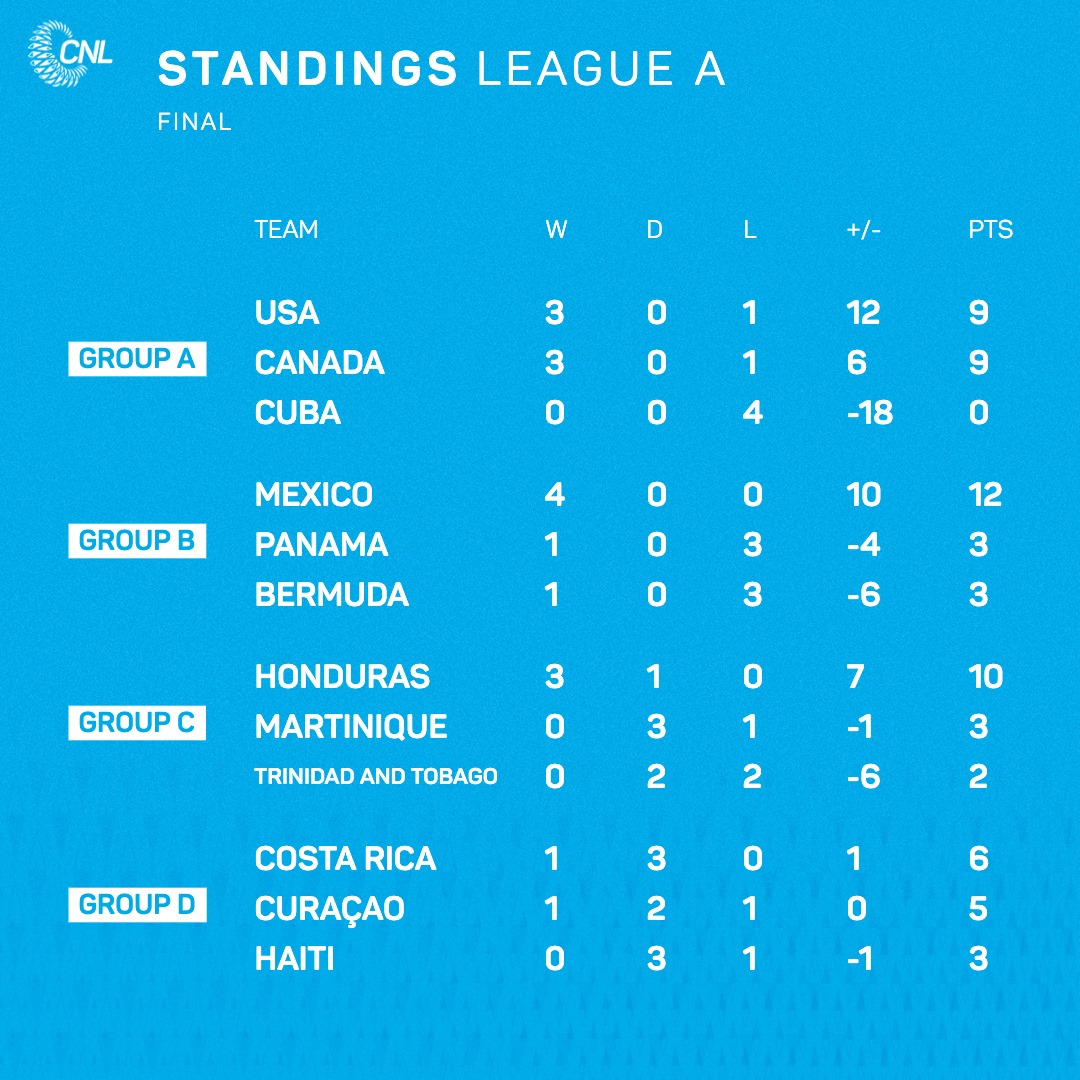Click the +/- column header
1080x1080 pixels.
coord(863,229)
